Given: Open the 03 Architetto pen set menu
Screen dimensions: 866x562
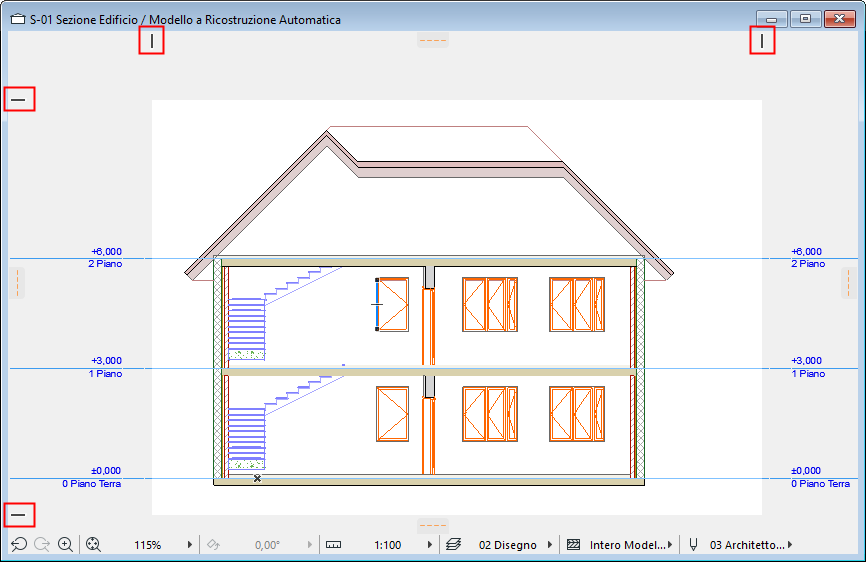Looking at the screenshot, I should tap(790, 544).
